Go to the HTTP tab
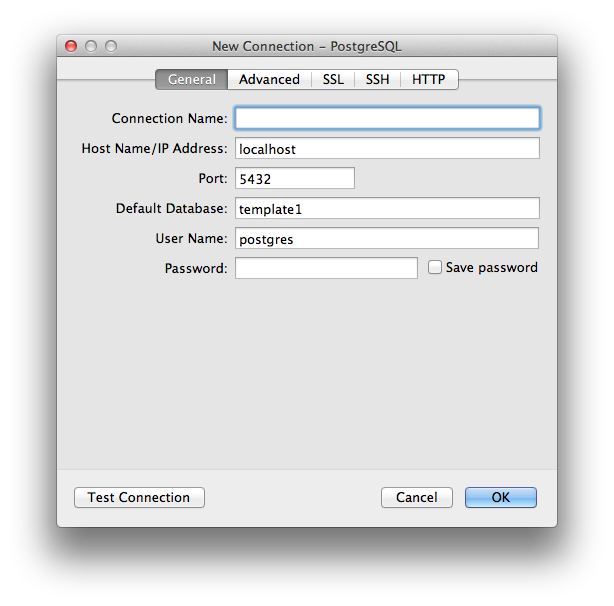614x606 pixels. point(428,79)
